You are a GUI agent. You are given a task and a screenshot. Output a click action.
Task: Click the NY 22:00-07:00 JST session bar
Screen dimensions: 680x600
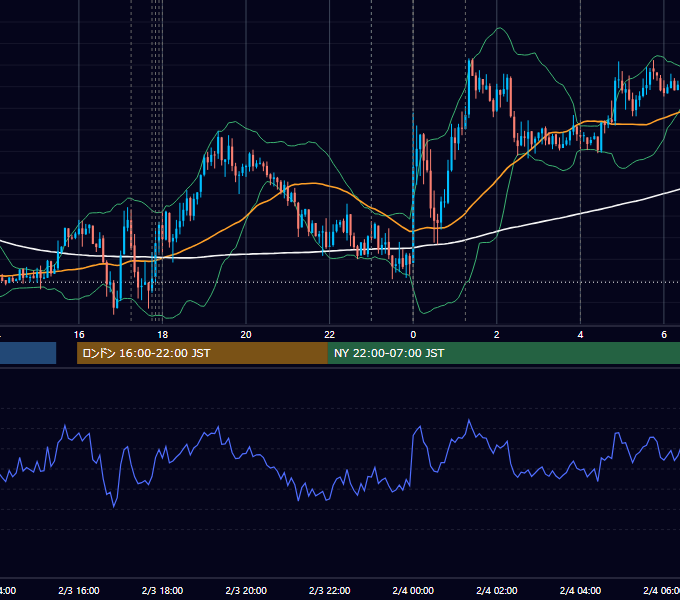pos(503,353)
